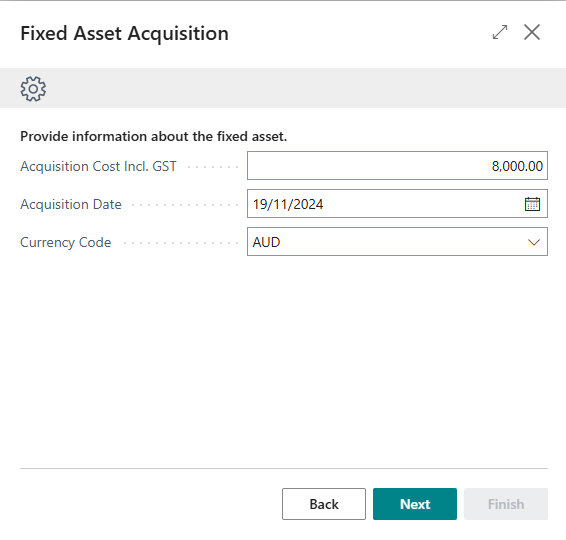This screenshot has width=566, height=540.
Task: Click the Acquisition Cost Incl. GST label
Action: pos(98,166)
